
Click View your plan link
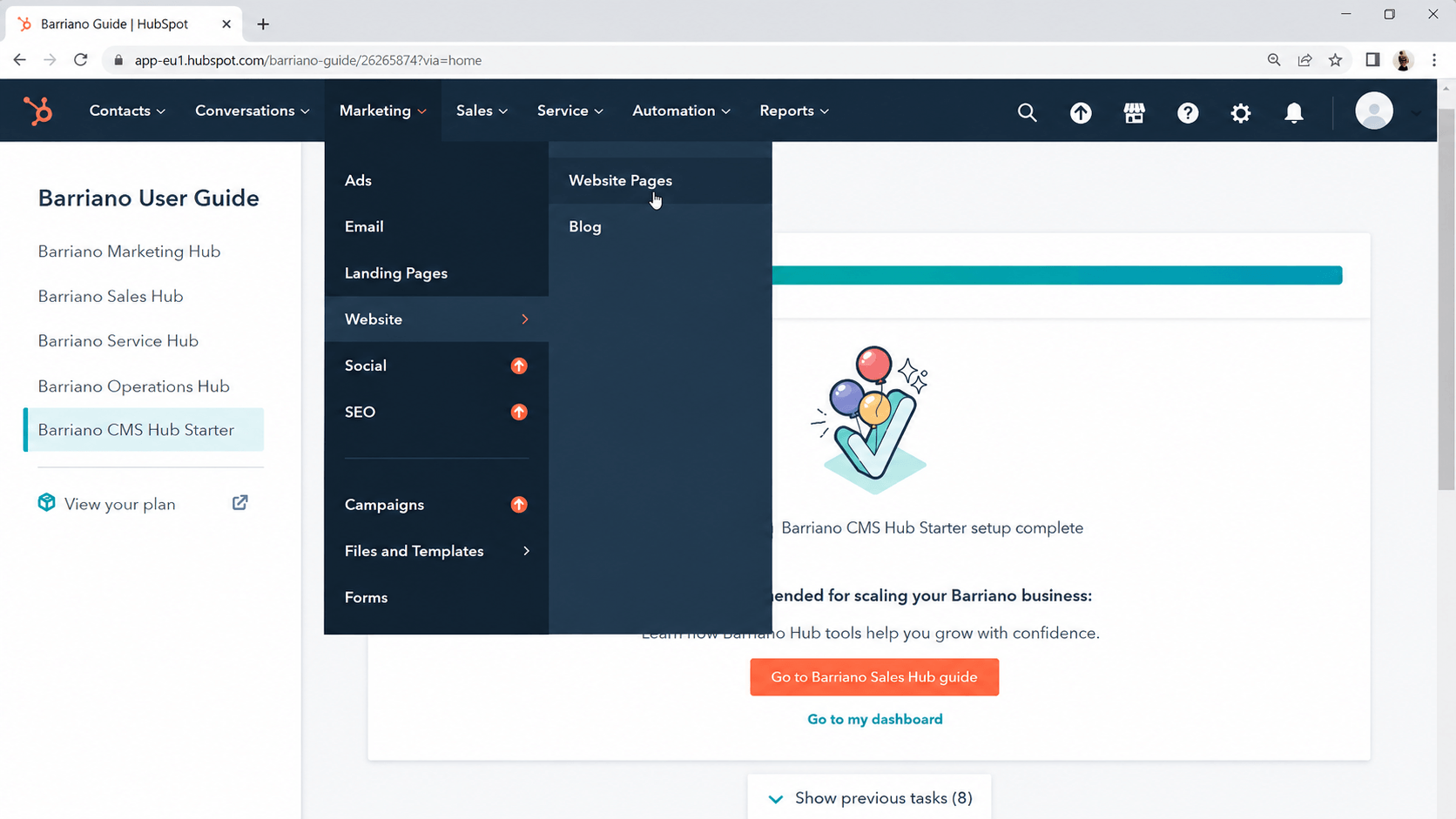[x=119, y=504]
